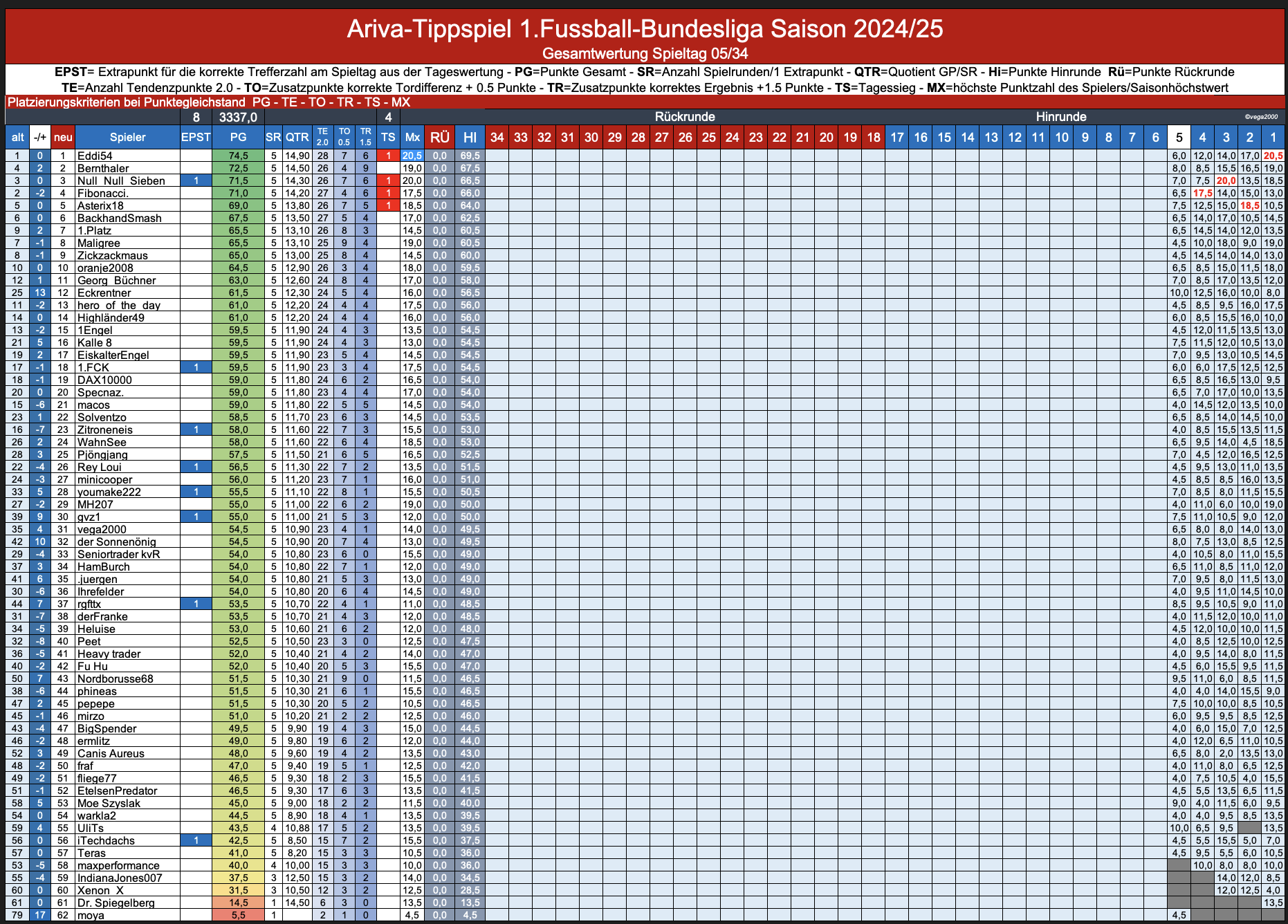Click the player name 'youmake222'
Viewport: 1288px width, 924px height.
pos(109,492)
